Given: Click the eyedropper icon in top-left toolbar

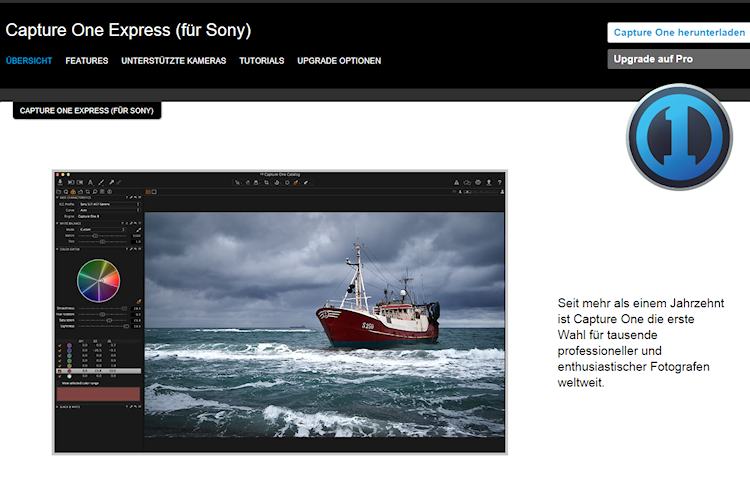Looking at the screenshot, I should 111,182.
